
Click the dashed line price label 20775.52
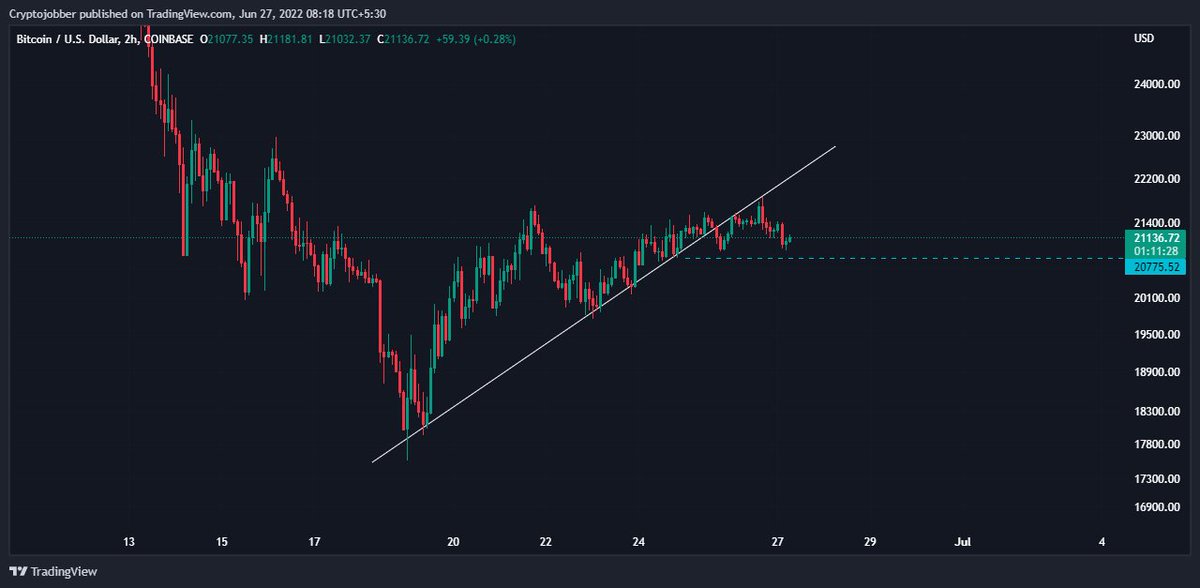[x=1157, y=267]
